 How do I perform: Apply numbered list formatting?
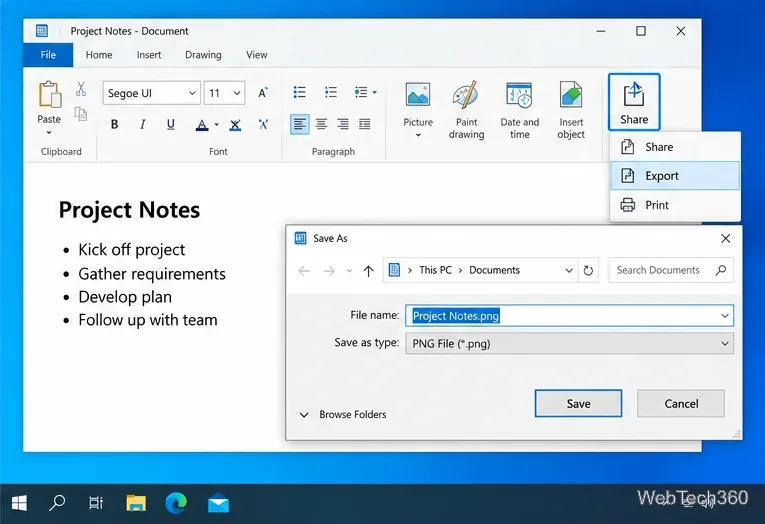point(331,92)
